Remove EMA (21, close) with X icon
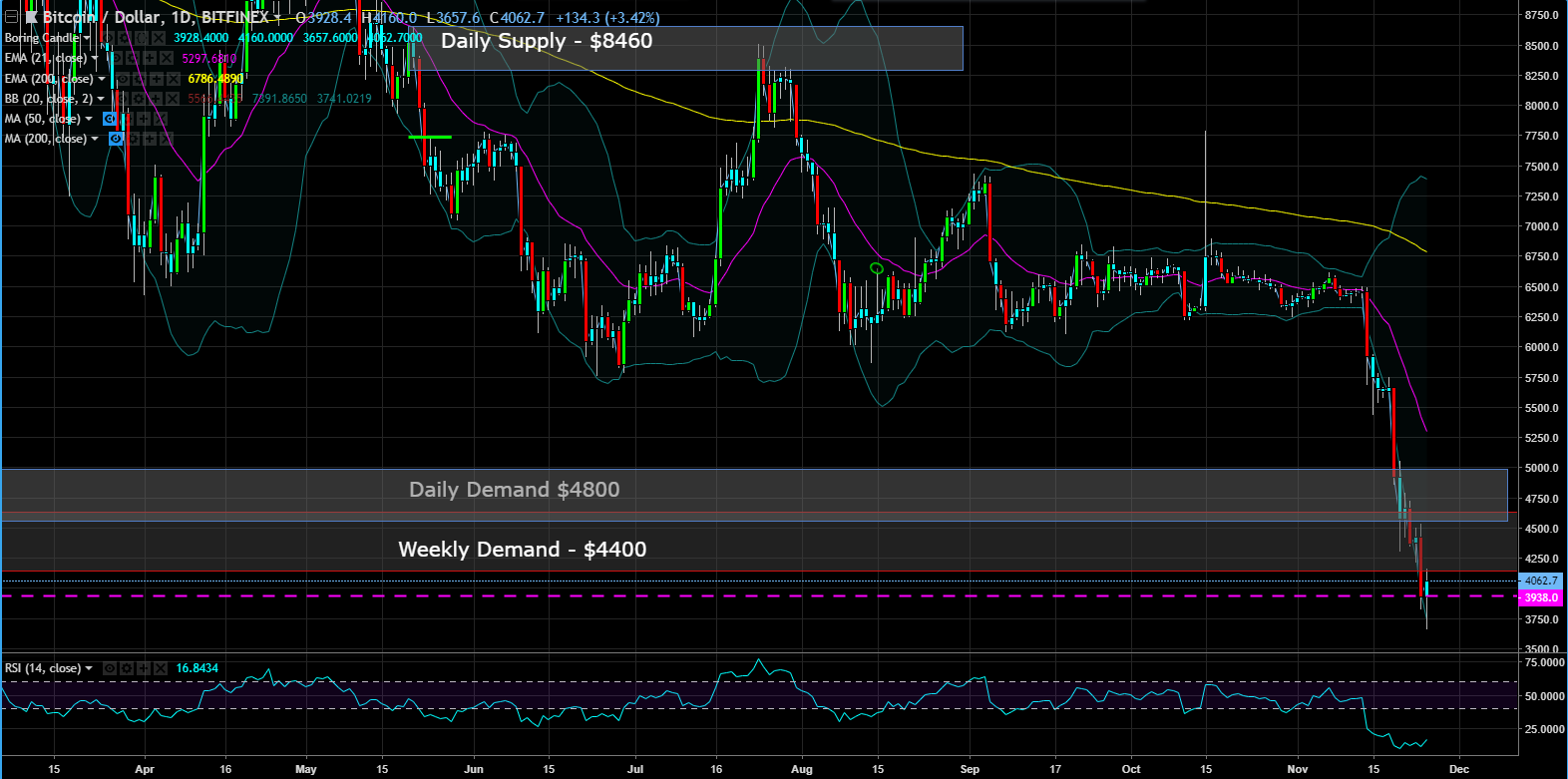Viewport: 1568px width, 779px height. tap(167, 58)
